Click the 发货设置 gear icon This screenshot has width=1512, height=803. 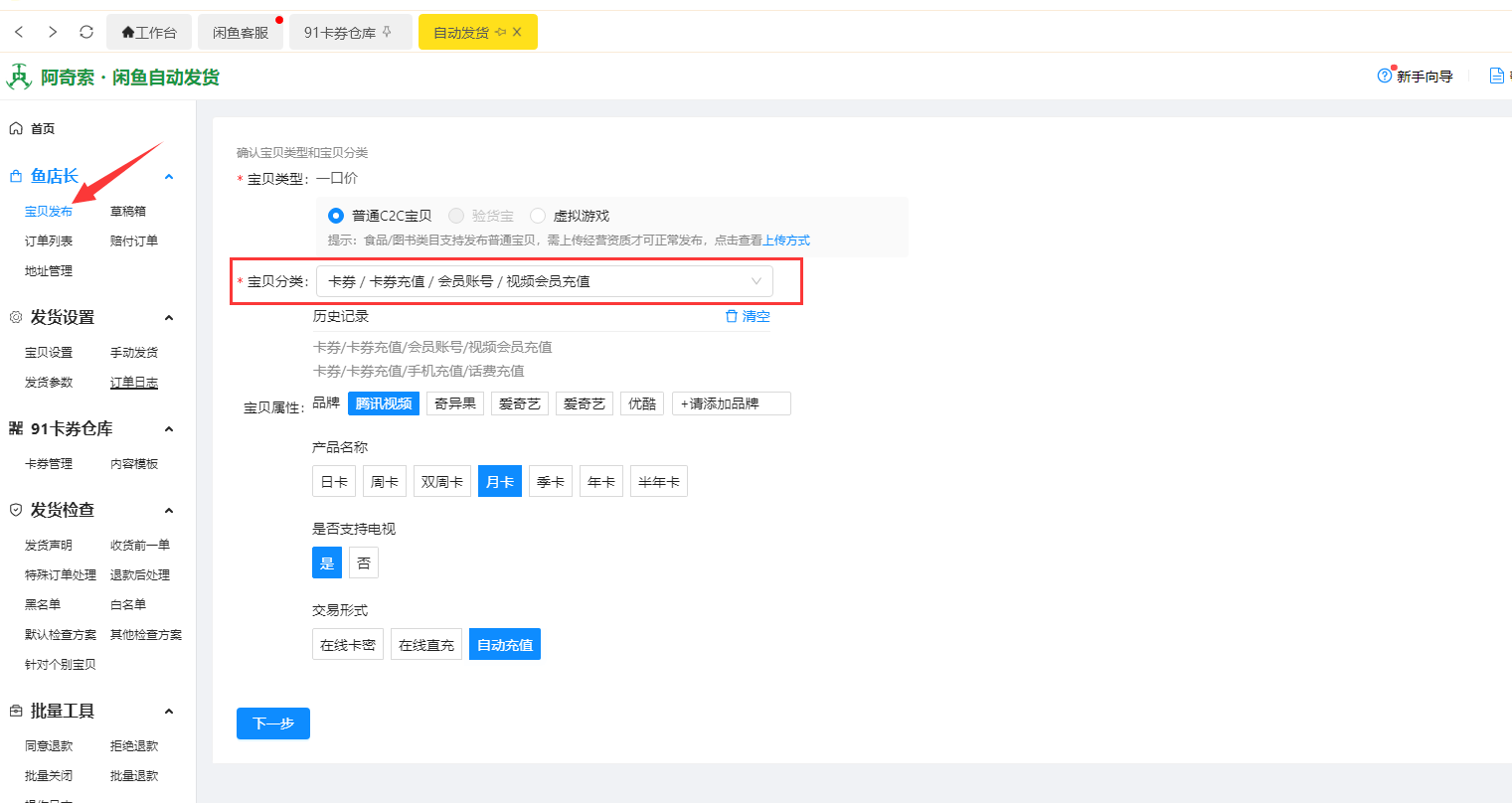click(16, 317)
